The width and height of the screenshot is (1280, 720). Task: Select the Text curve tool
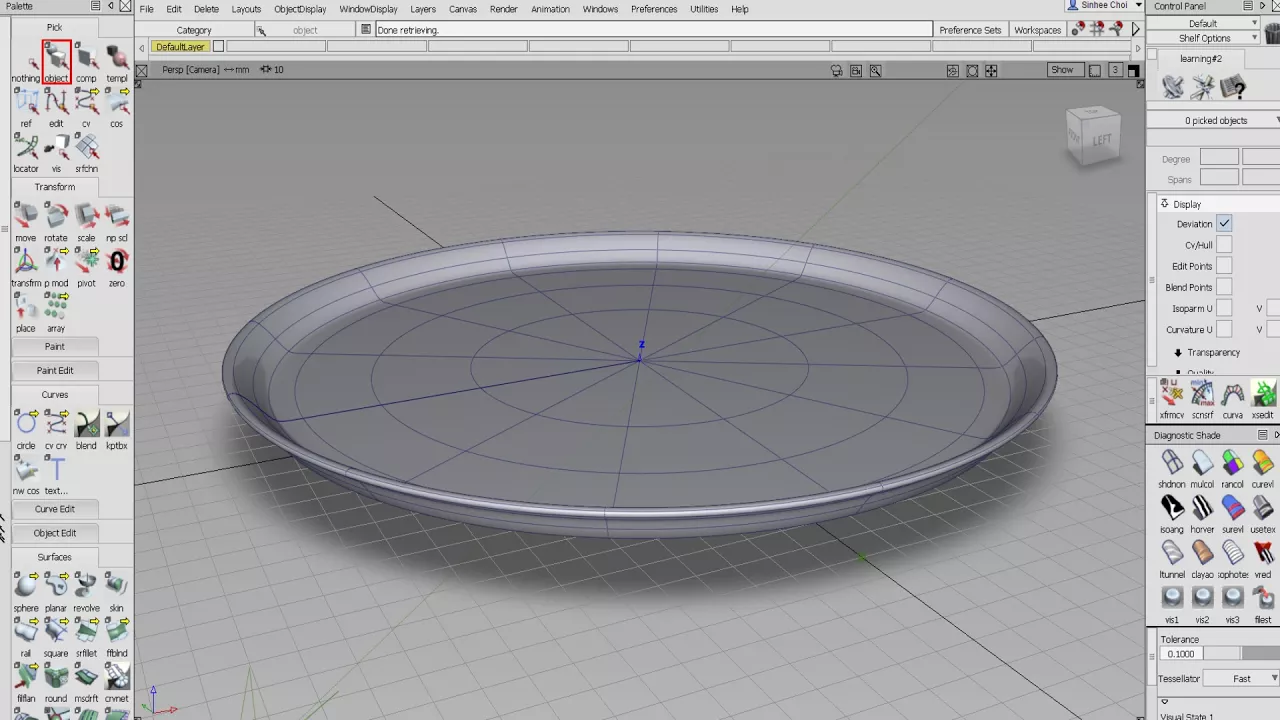coord(56,472)
